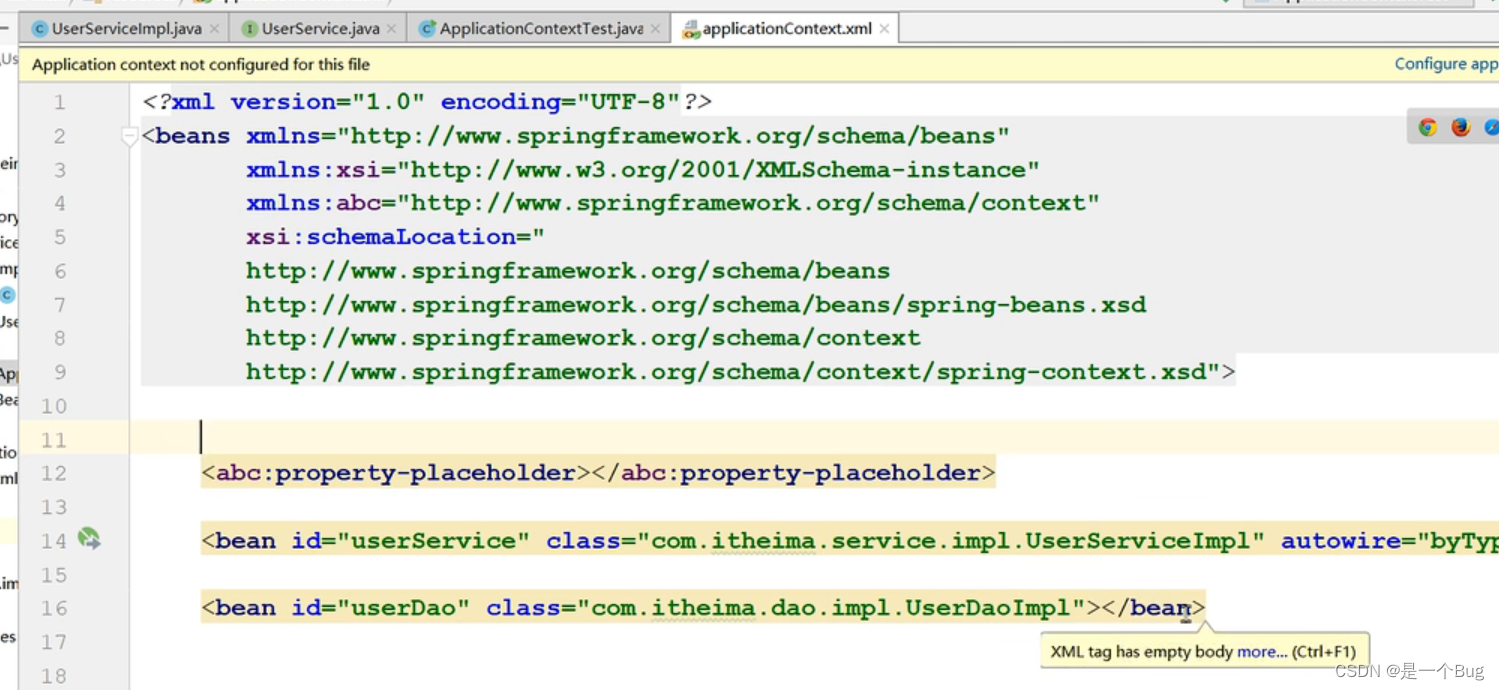Screen dimensions: 1499x690
Task: Click line number 16 in gutter
Action: click(54, 608)
